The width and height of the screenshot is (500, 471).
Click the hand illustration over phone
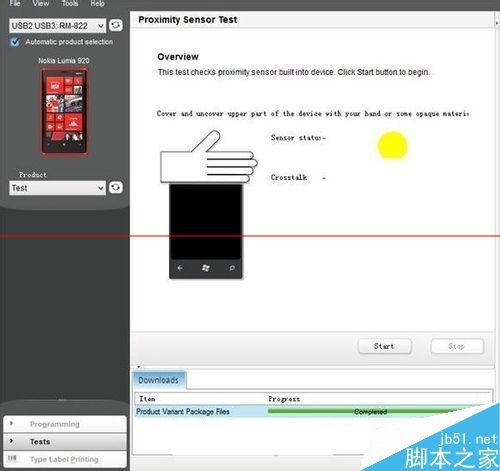click(209, 157)
